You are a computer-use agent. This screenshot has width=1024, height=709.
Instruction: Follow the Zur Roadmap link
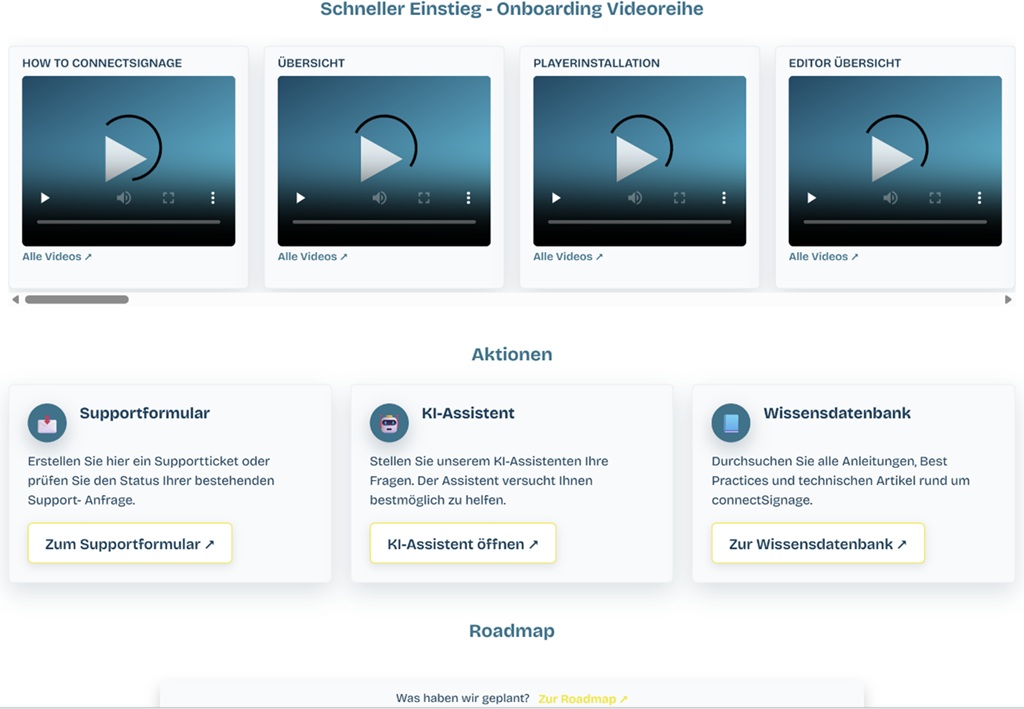tap(582, 699)
